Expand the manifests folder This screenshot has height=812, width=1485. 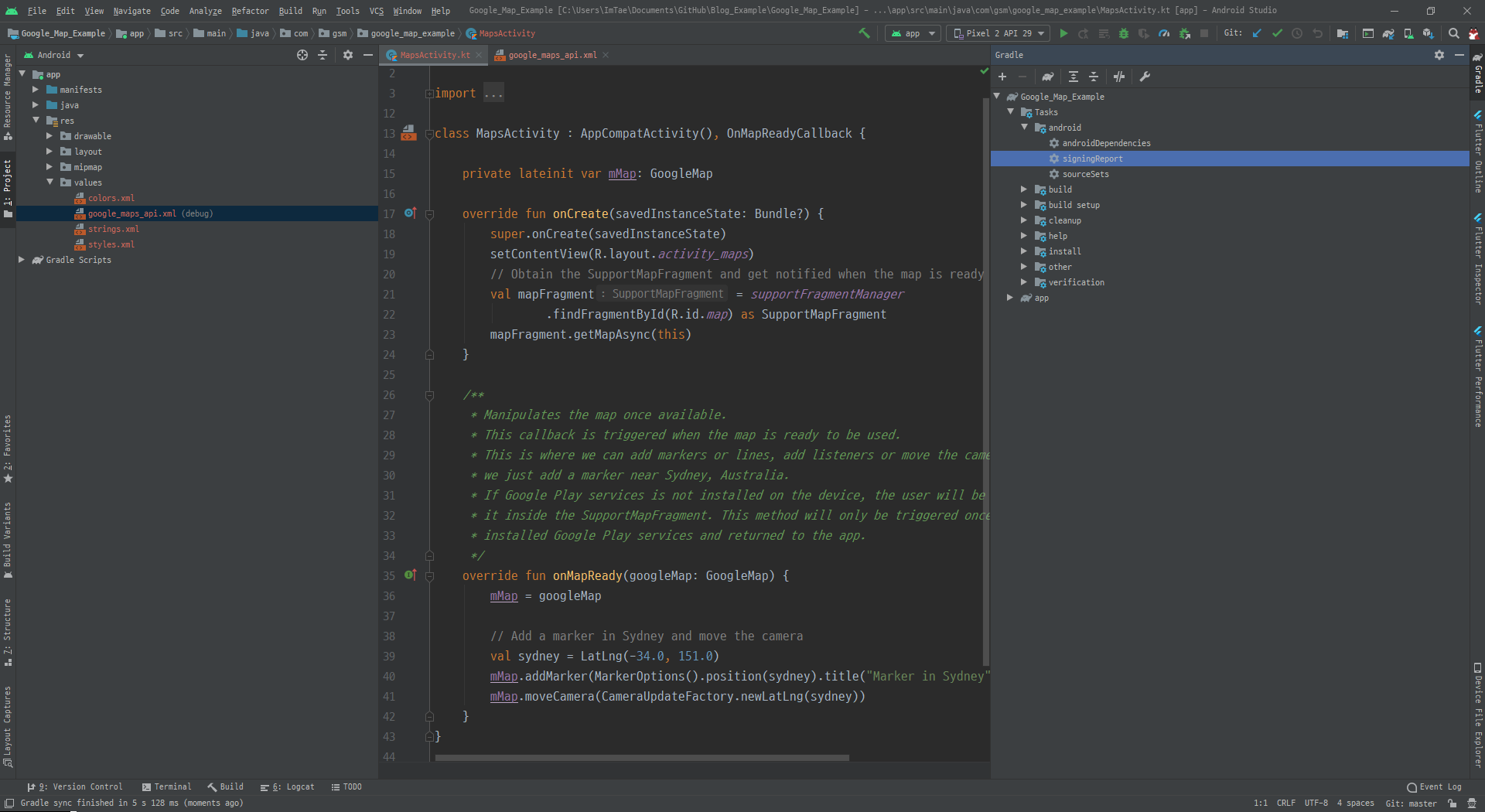[36, 90]
